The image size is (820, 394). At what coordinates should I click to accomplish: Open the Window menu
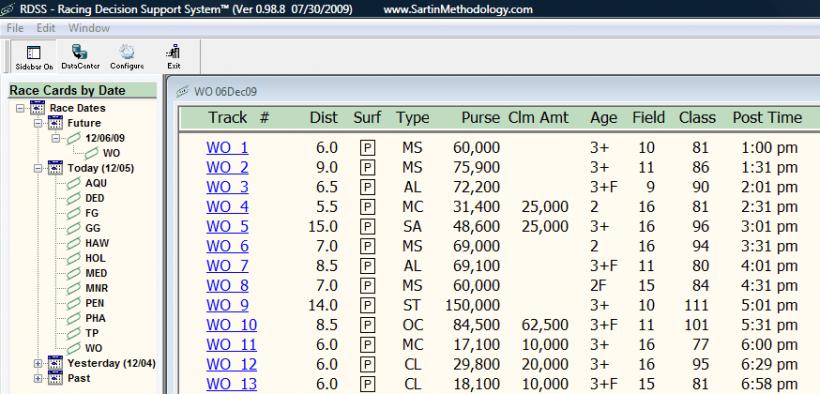click(89, 28)
